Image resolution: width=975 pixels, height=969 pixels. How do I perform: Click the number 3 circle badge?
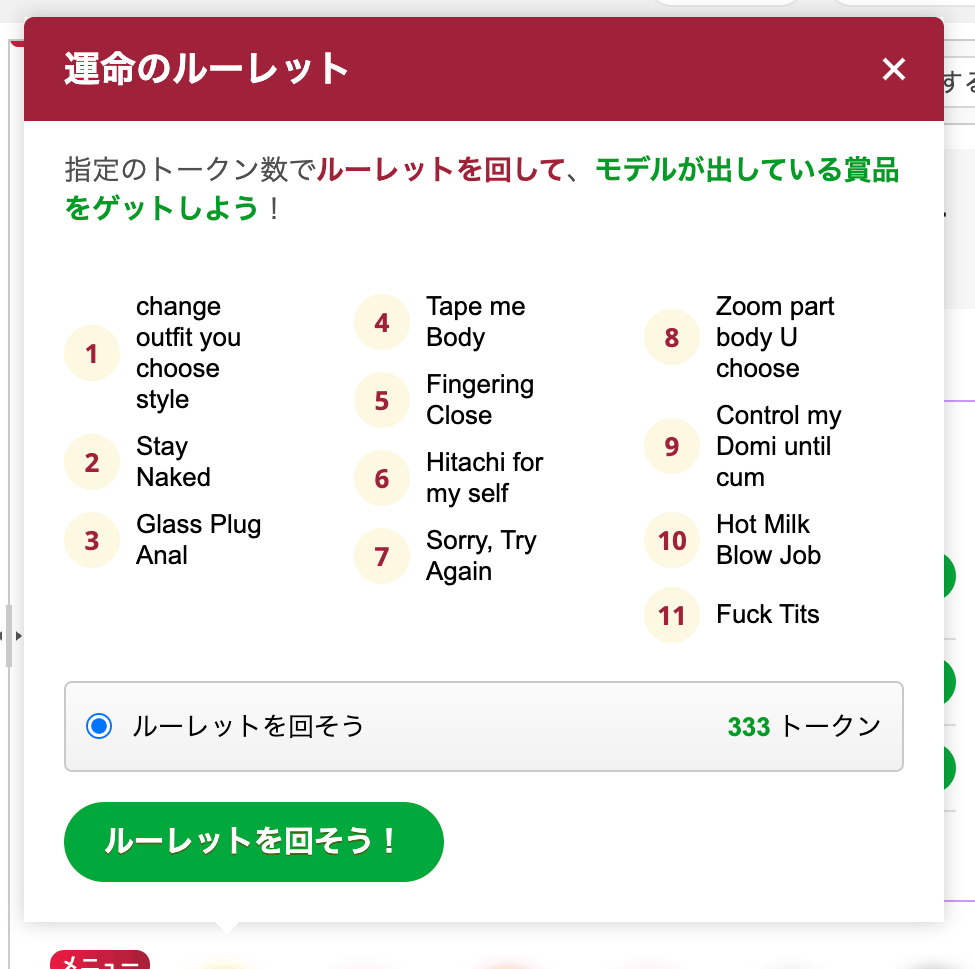click(x=92, y=540)
